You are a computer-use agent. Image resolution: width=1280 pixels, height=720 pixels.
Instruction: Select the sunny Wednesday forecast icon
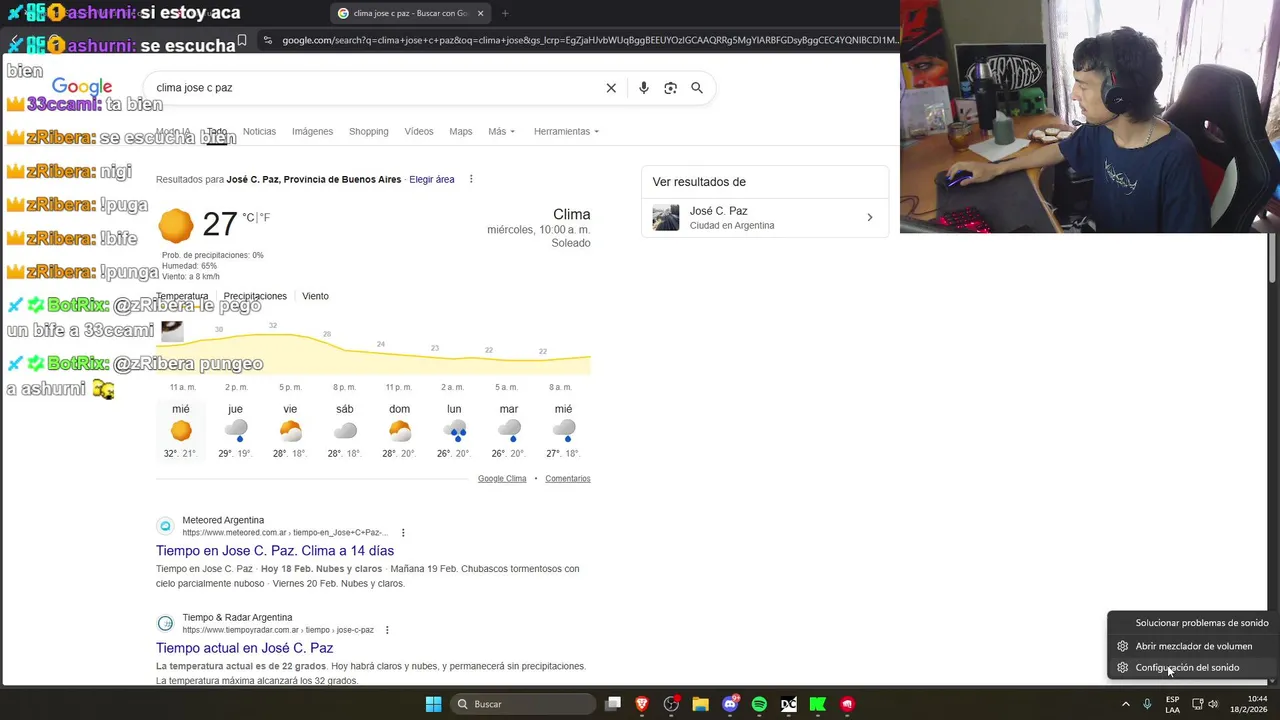(181, 431)
